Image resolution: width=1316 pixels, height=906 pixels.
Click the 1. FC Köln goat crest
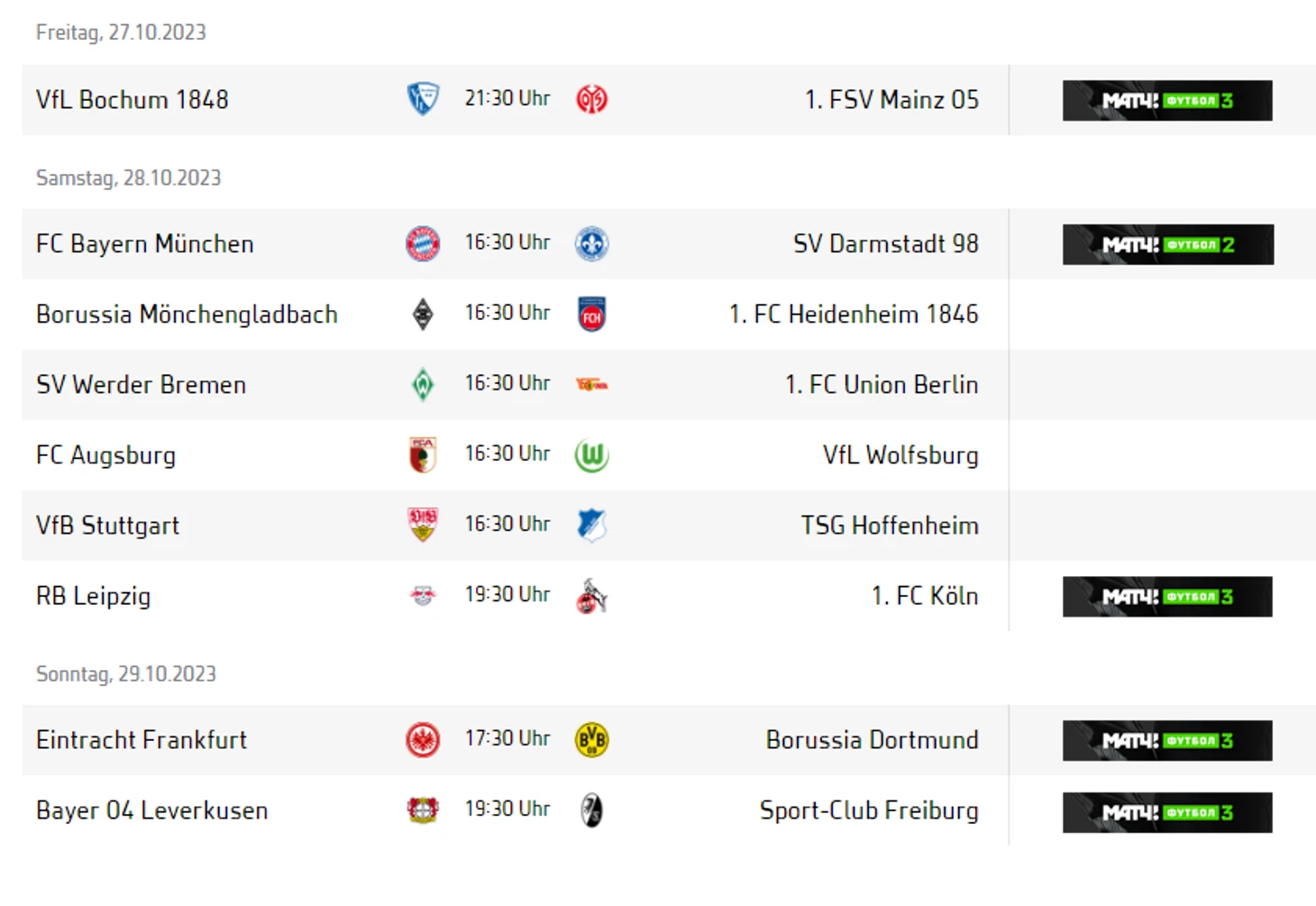[x=591, y=596]
